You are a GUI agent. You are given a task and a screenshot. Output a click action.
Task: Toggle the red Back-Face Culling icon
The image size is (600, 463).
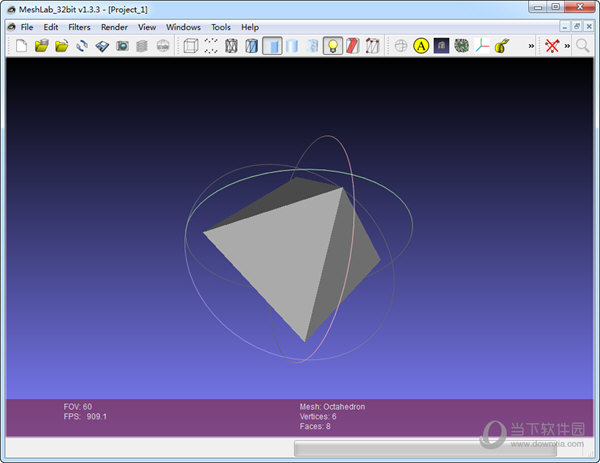tap(352, 46)
